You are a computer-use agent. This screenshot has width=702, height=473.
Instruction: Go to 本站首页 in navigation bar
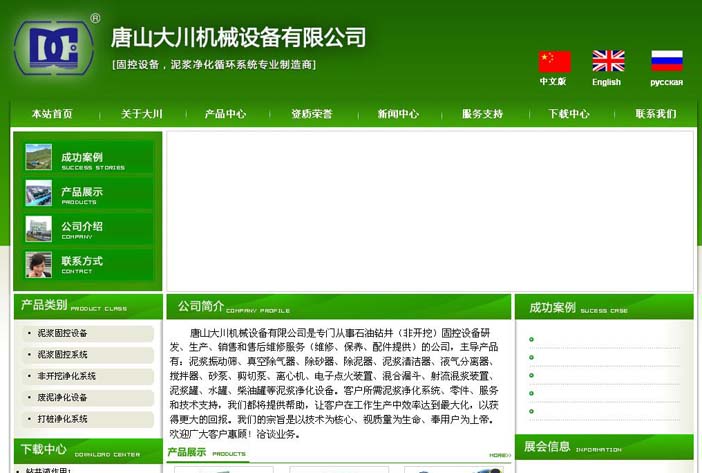tap(52, 114)
